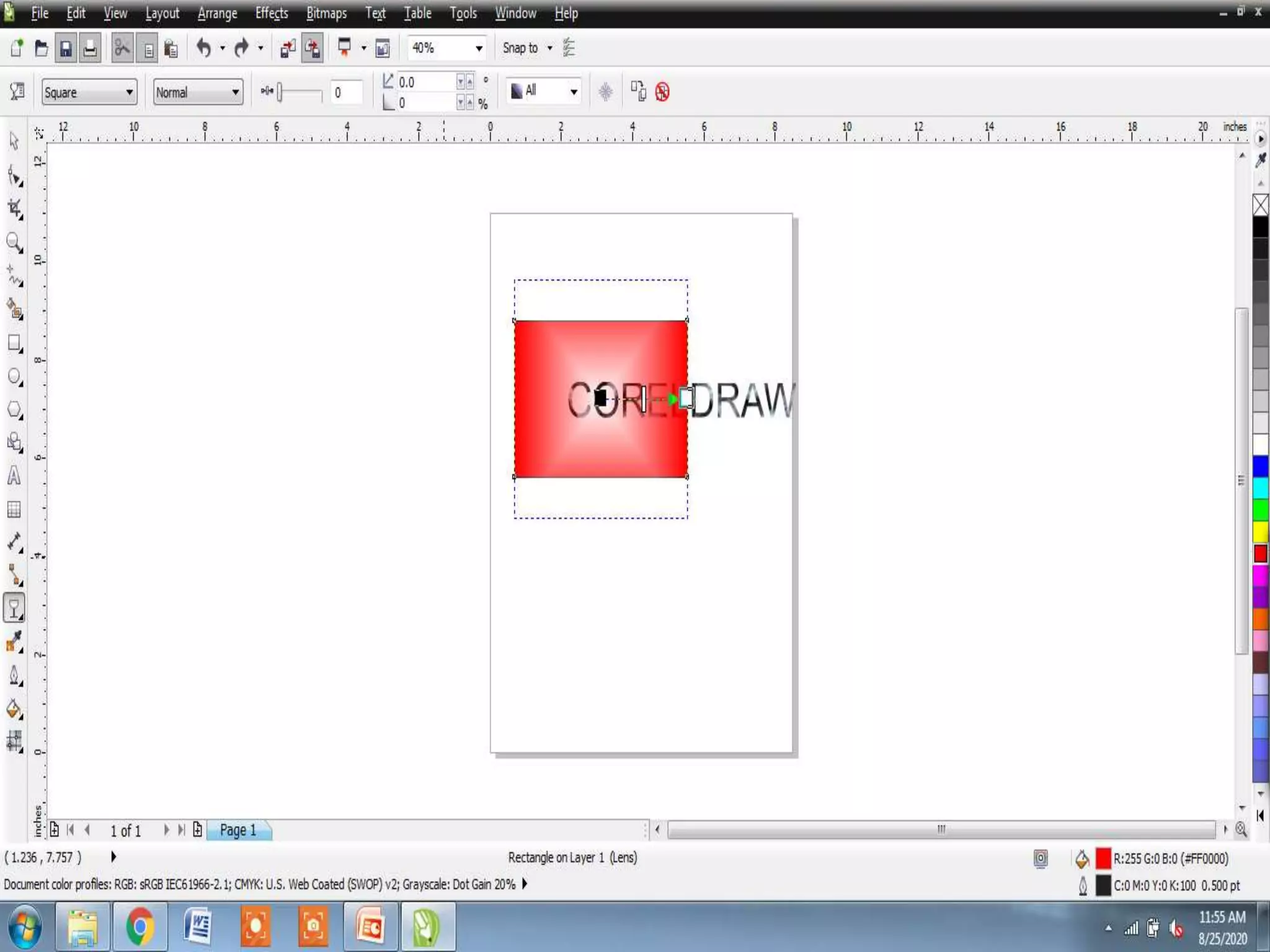The width and height of the screenshot is (1270, 952).
Task: Open the Effects menu
Action: point(272,13)
